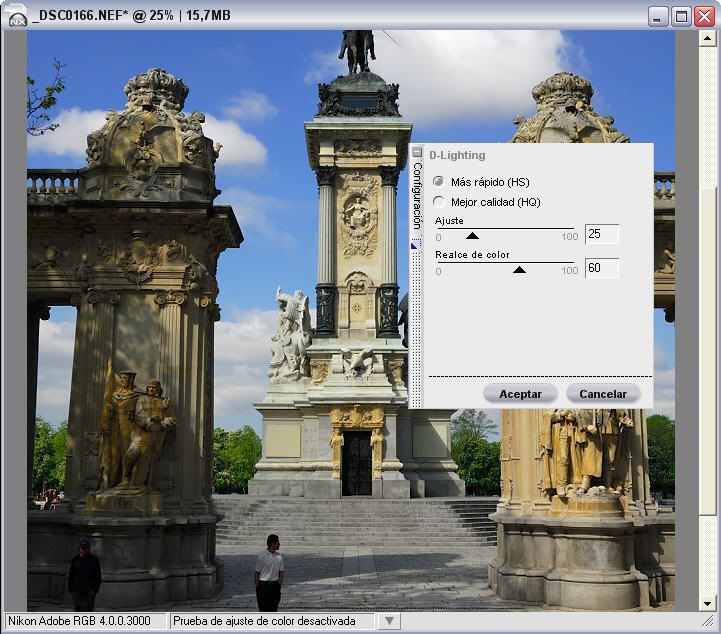Minimize the _DSC0166.NEF image window
This screenshot has height=634, width=721.
pyautogui.click(x=658, y=17)
